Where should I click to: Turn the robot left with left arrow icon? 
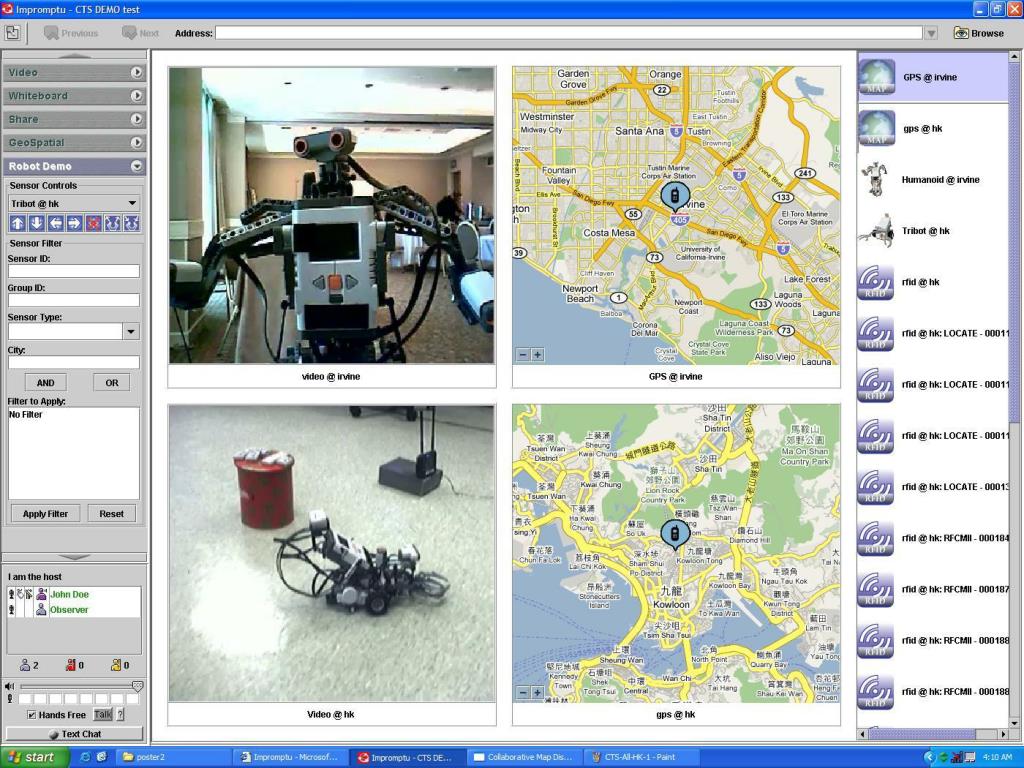click(x=56, y=223)
